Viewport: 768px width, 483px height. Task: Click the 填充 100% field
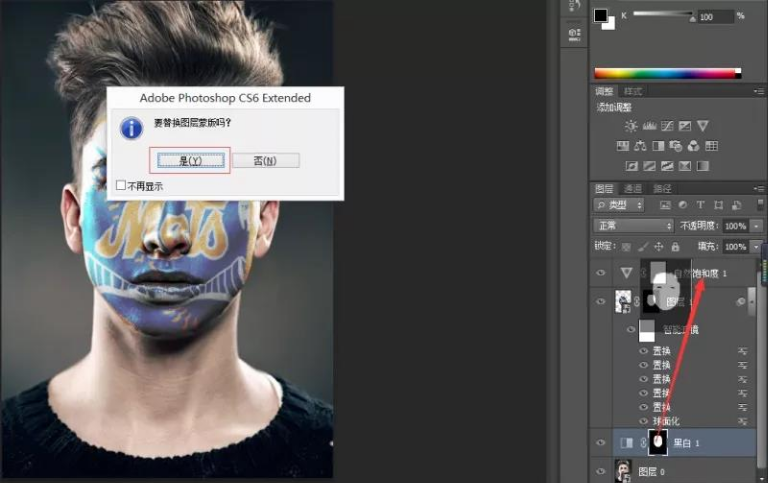click(736, 246)
